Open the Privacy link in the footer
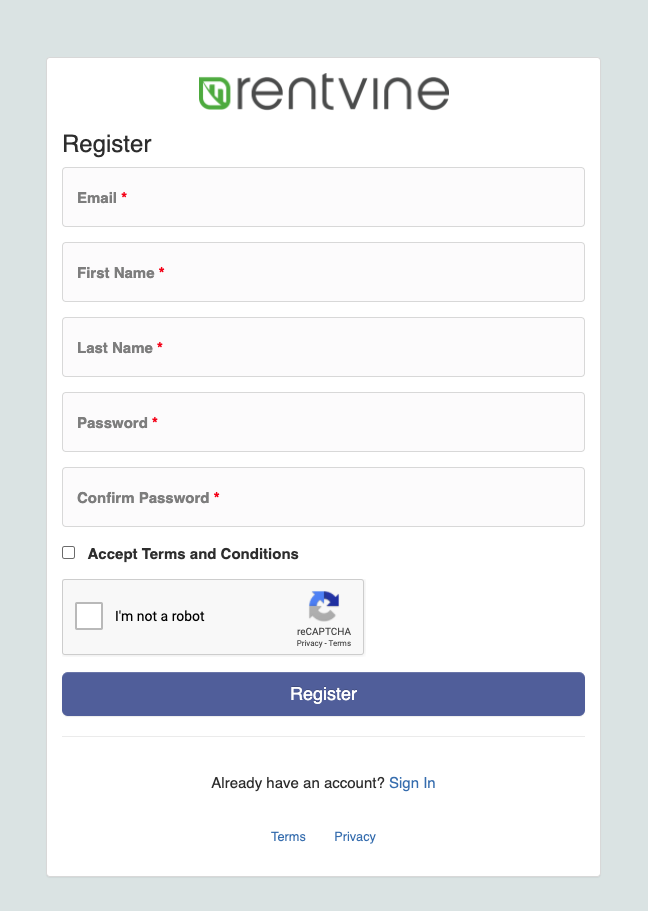The height and width of the screenshot is (911, 648). point(355,837)
